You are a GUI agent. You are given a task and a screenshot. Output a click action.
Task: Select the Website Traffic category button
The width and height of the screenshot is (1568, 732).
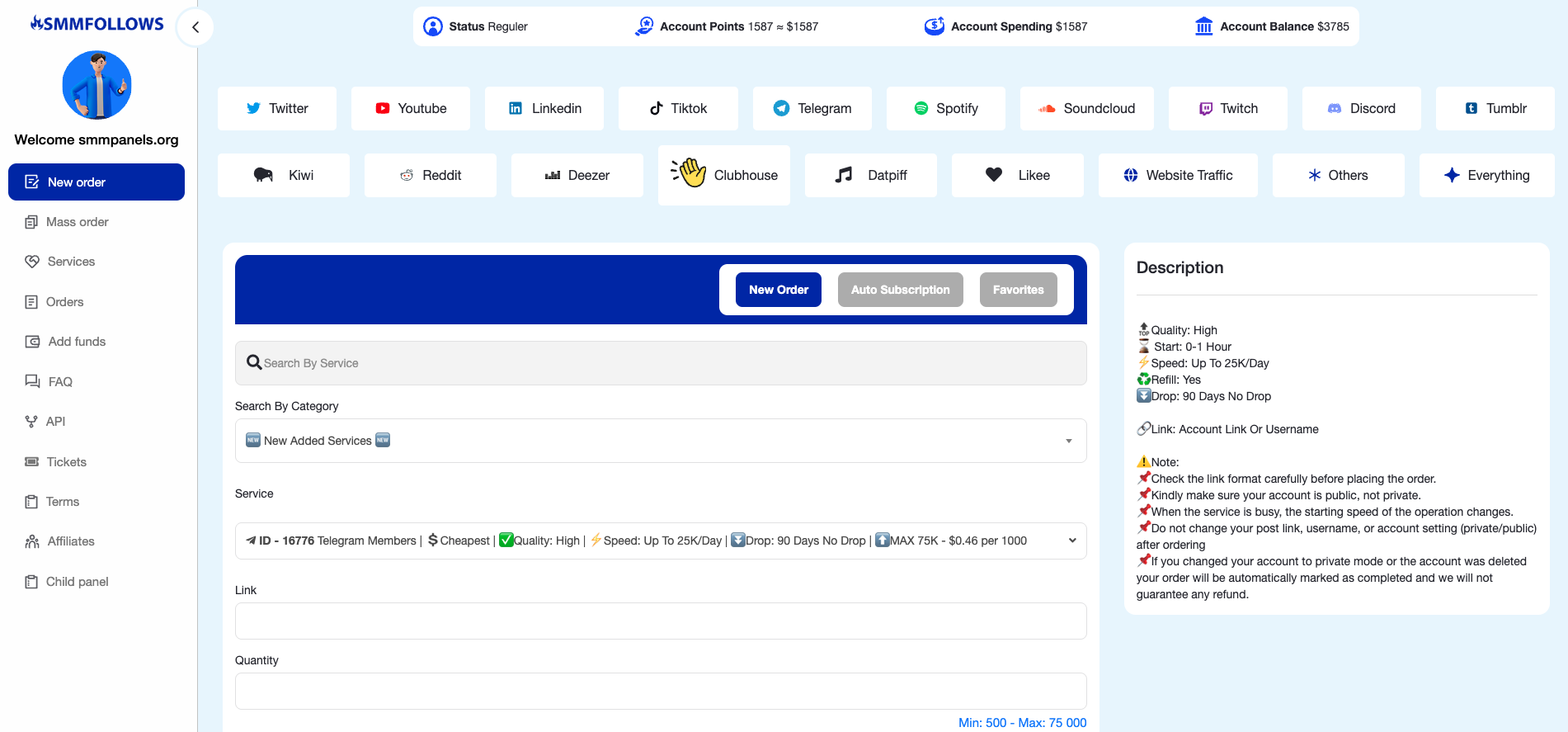[1177, 175]
